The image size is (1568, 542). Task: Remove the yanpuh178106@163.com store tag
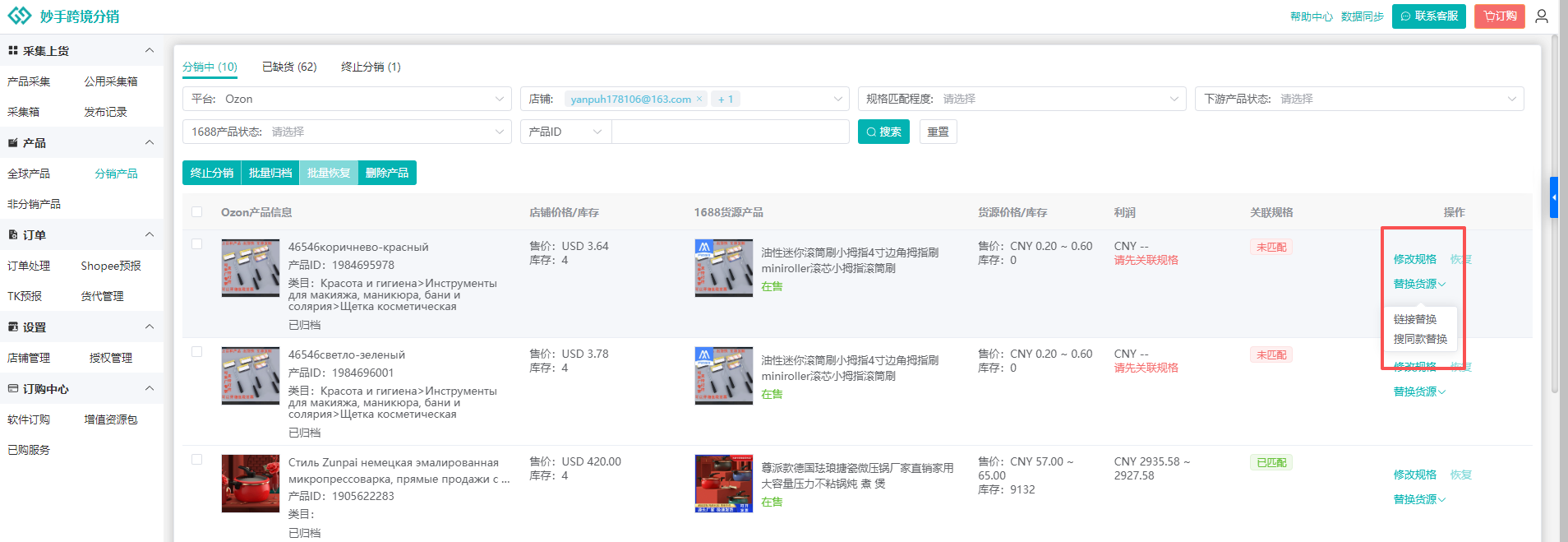click(x=699, y=100)
